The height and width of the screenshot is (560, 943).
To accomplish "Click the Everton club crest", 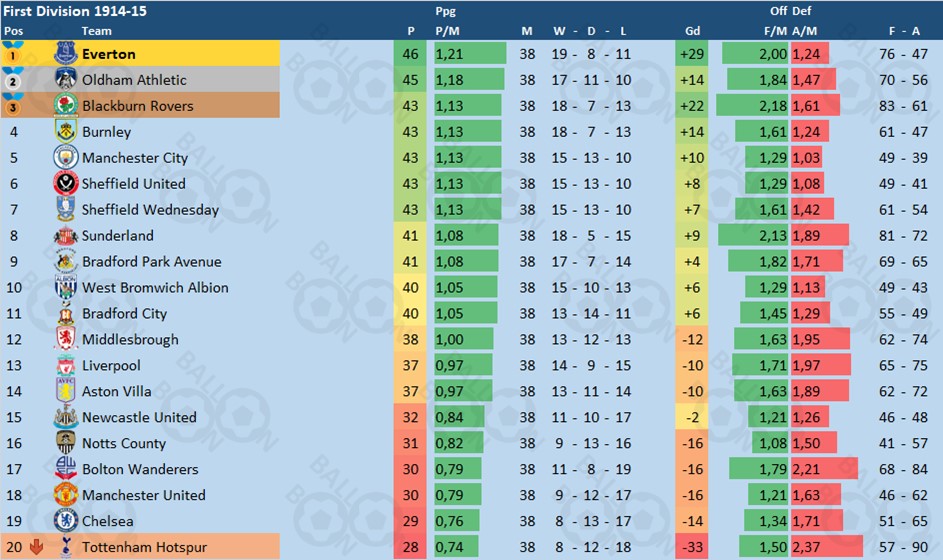I will (66, 54).
